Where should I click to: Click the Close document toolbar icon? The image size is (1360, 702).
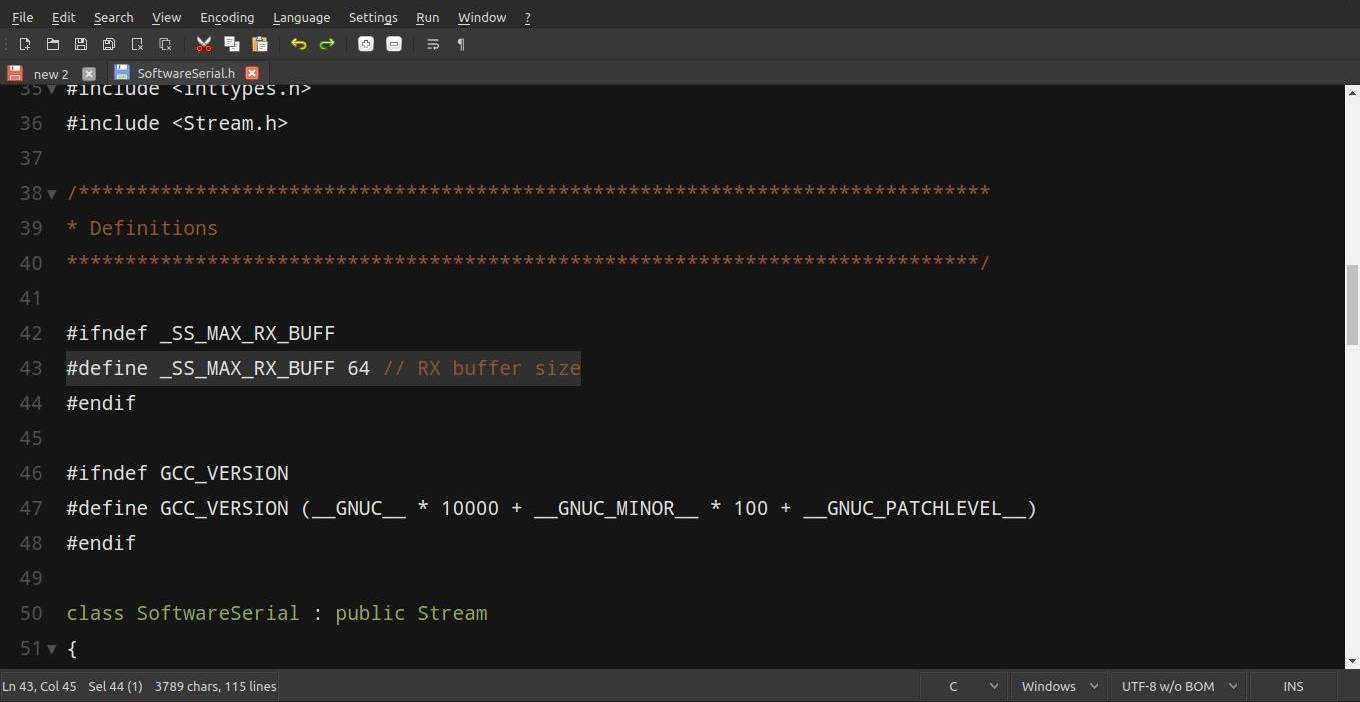point(137,44)
